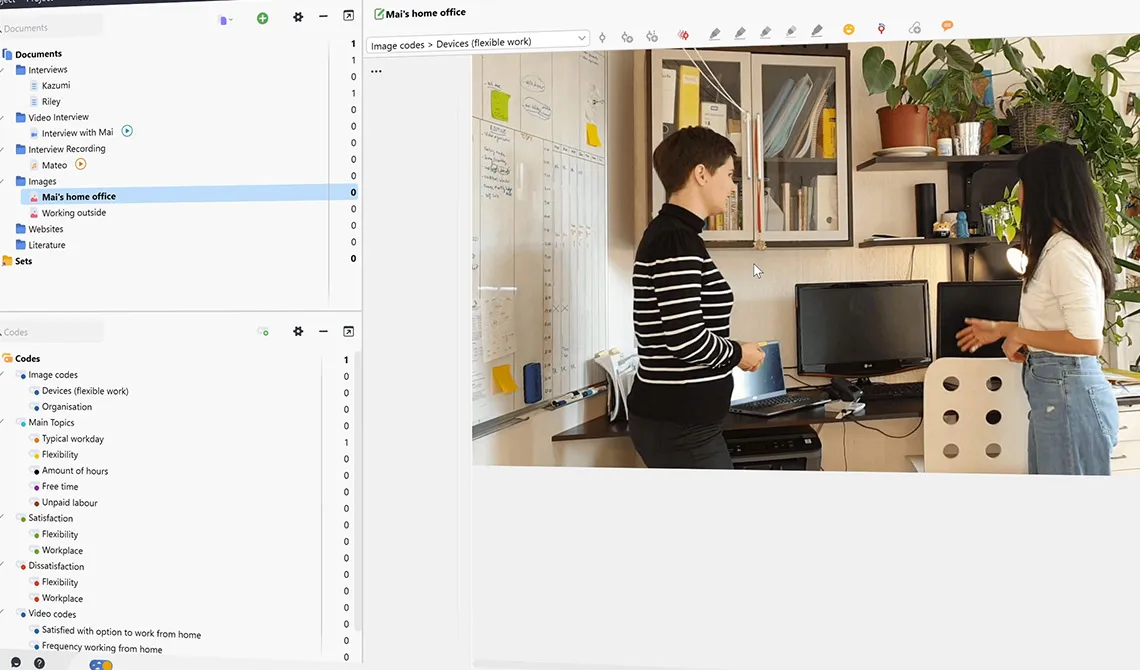Viewport: 1140px width, 670px height.
Task: Select the Sets item in Documents
Action: [x=23, y=261]
